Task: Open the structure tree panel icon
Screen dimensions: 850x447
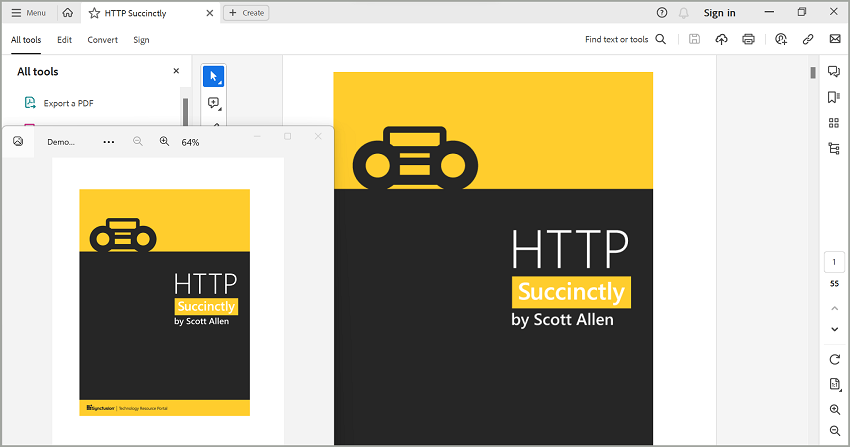Action: [834, 148]
